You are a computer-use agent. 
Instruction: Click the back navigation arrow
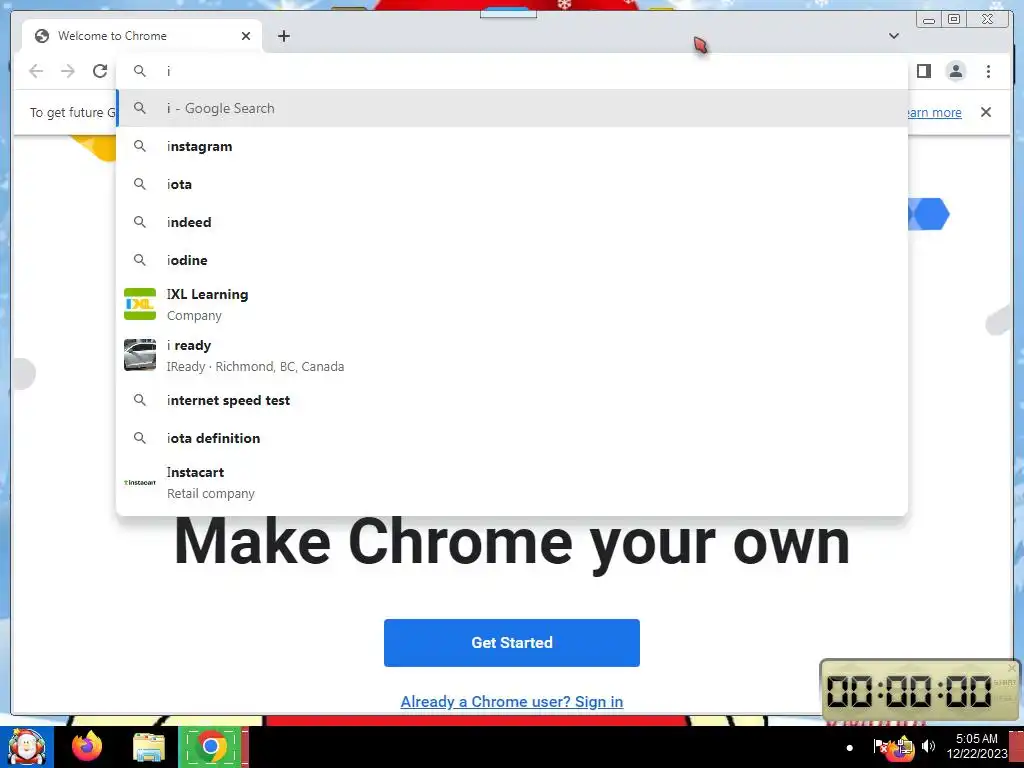coord(36,71)
